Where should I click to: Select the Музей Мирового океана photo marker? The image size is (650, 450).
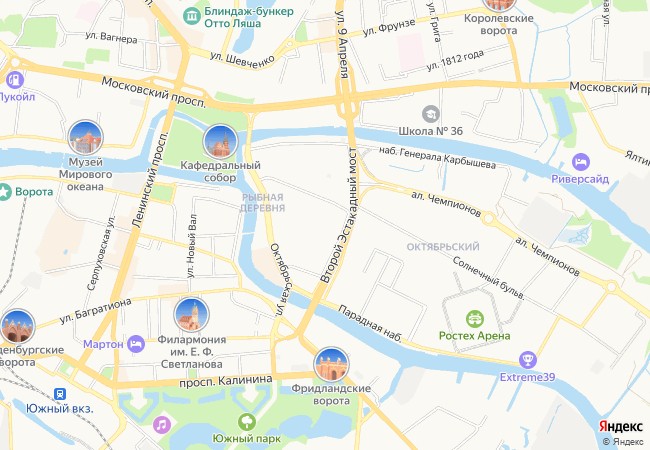click(85, 138)
